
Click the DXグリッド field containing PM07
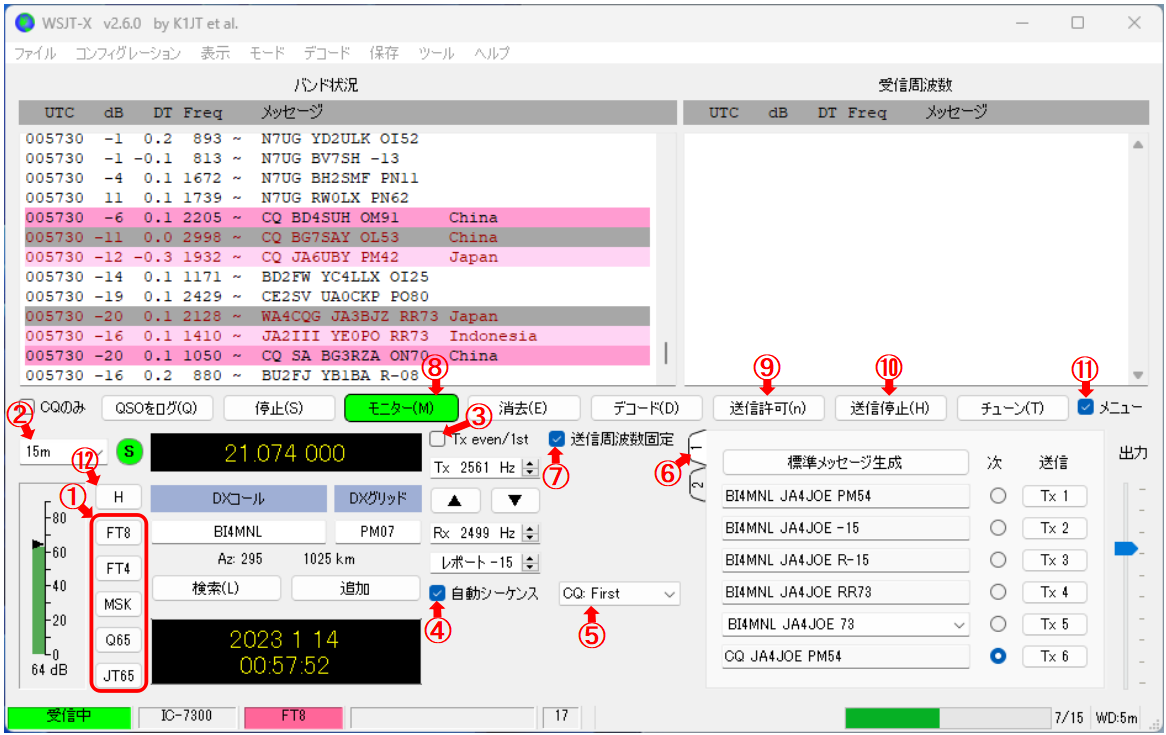tap(378, 532)
